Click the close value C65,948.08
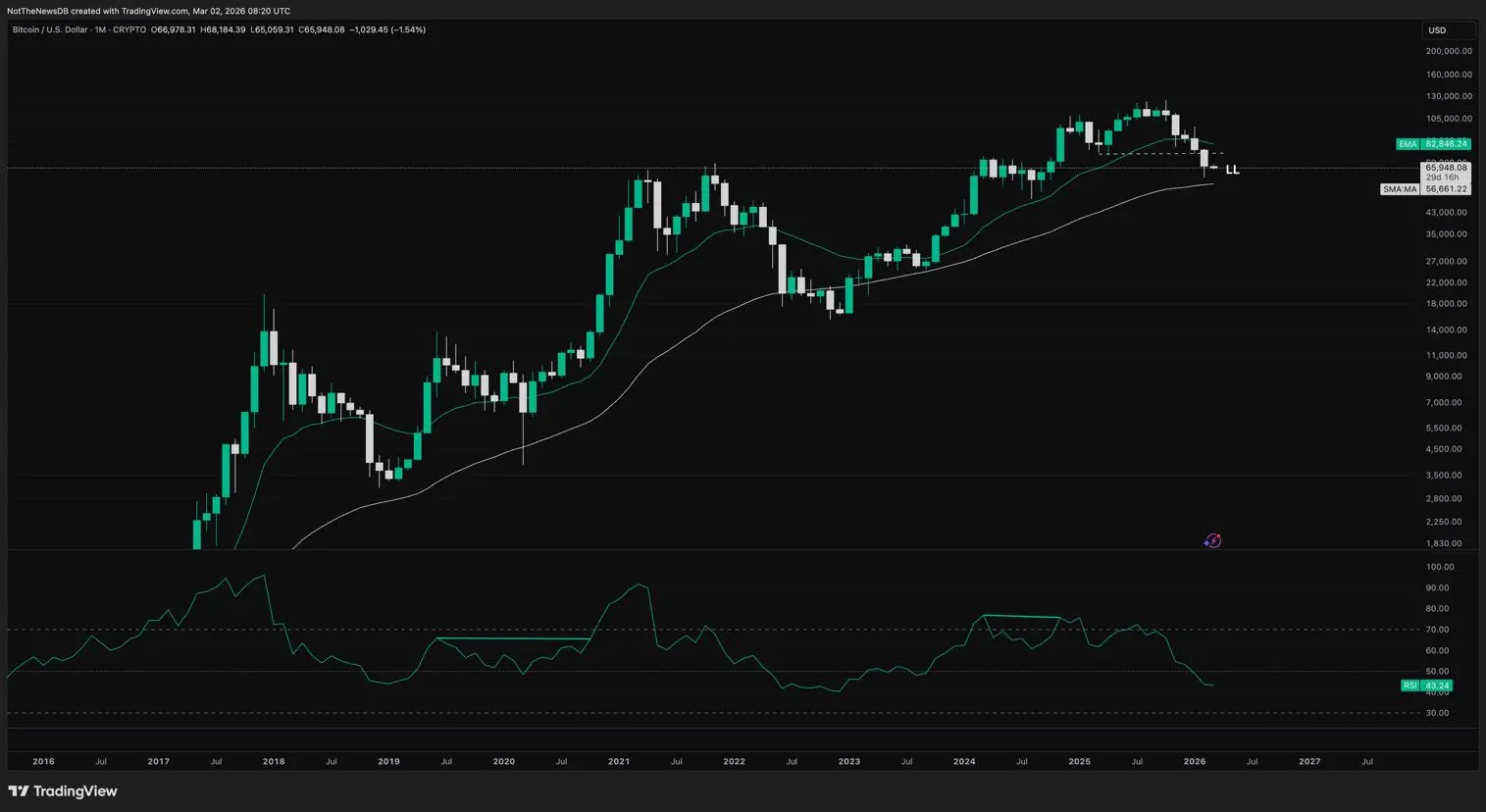This screenshot has width=1486, height=812. coord(322,29)
